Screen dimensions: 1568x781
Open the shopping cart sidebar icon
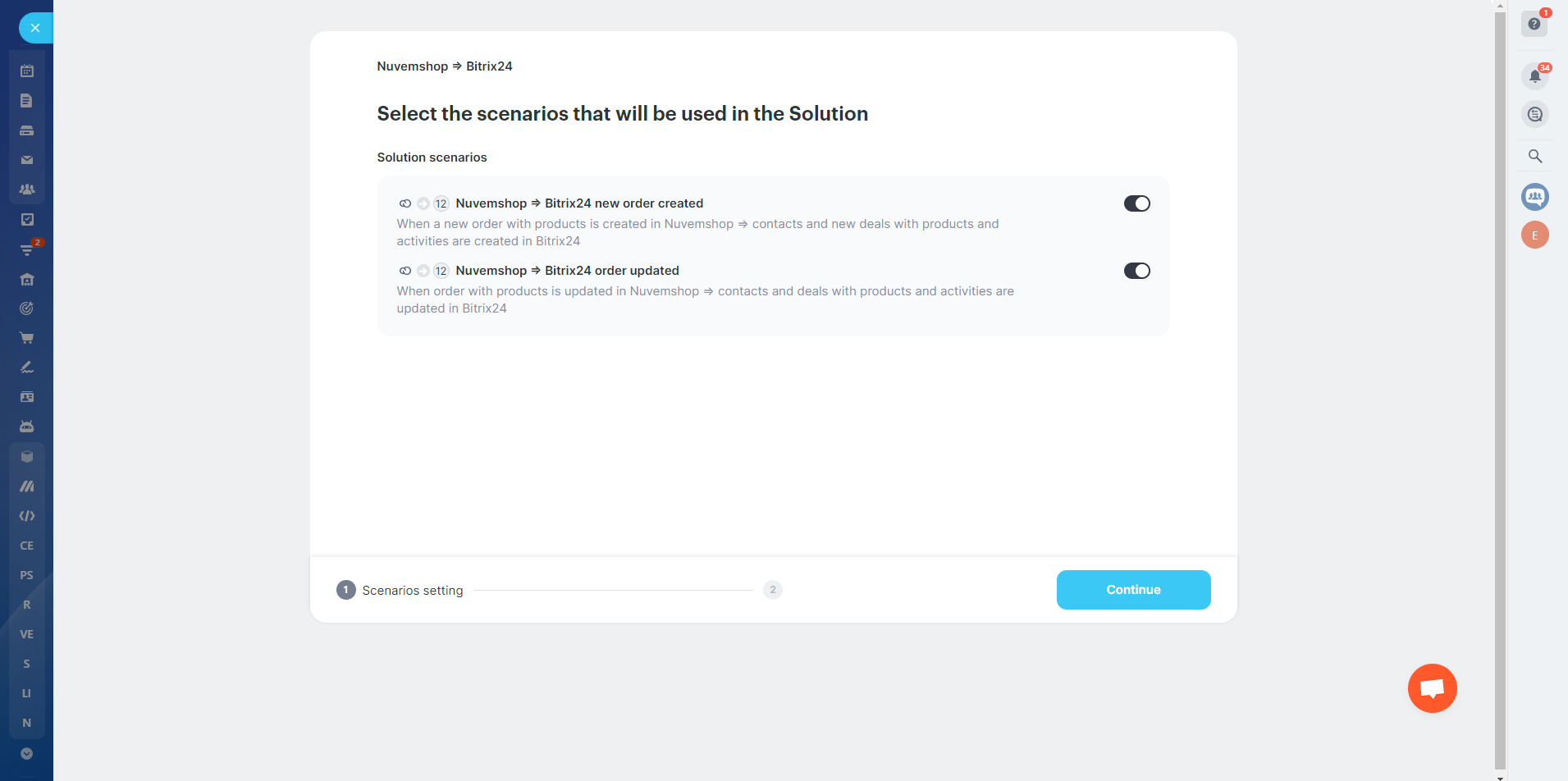pyautogui.click(x=27, y=338)
